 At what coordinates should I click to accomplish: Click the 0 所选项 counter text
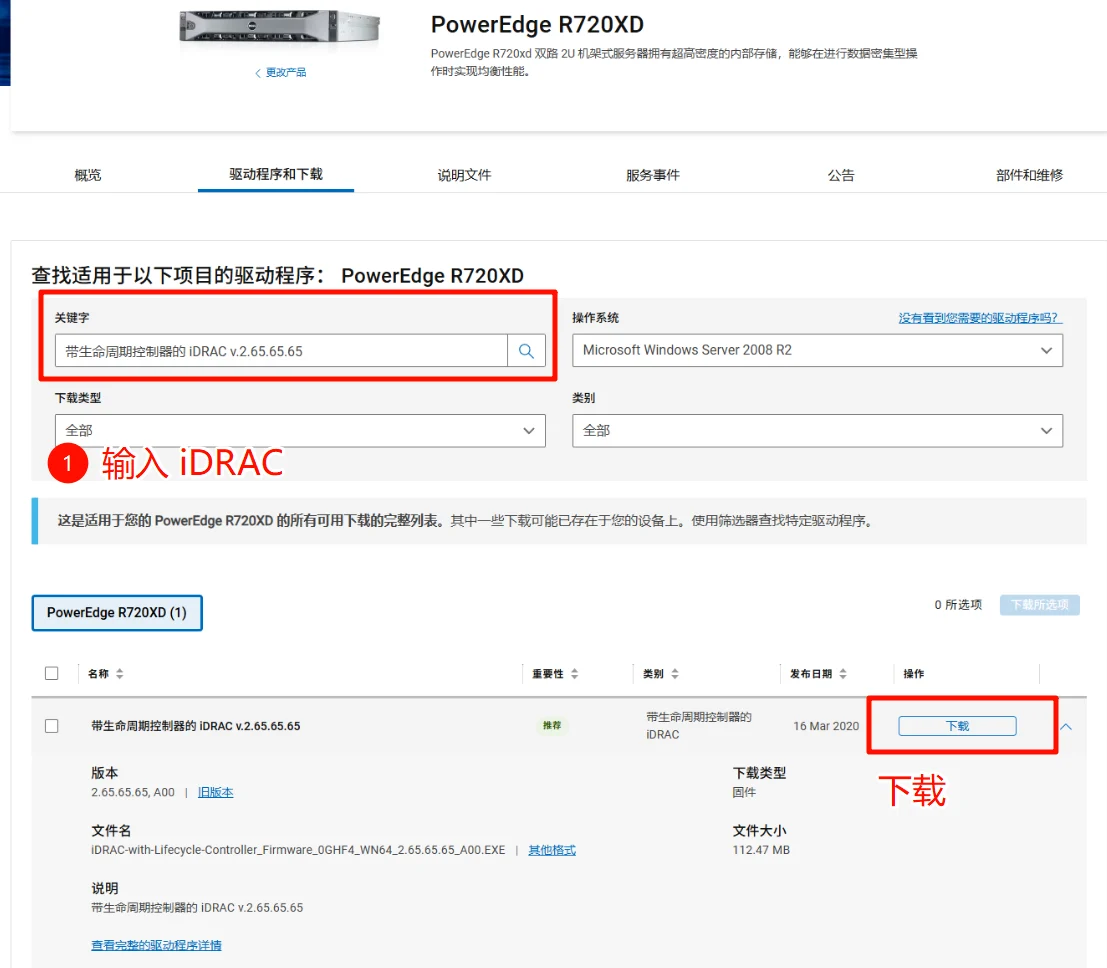958,604
